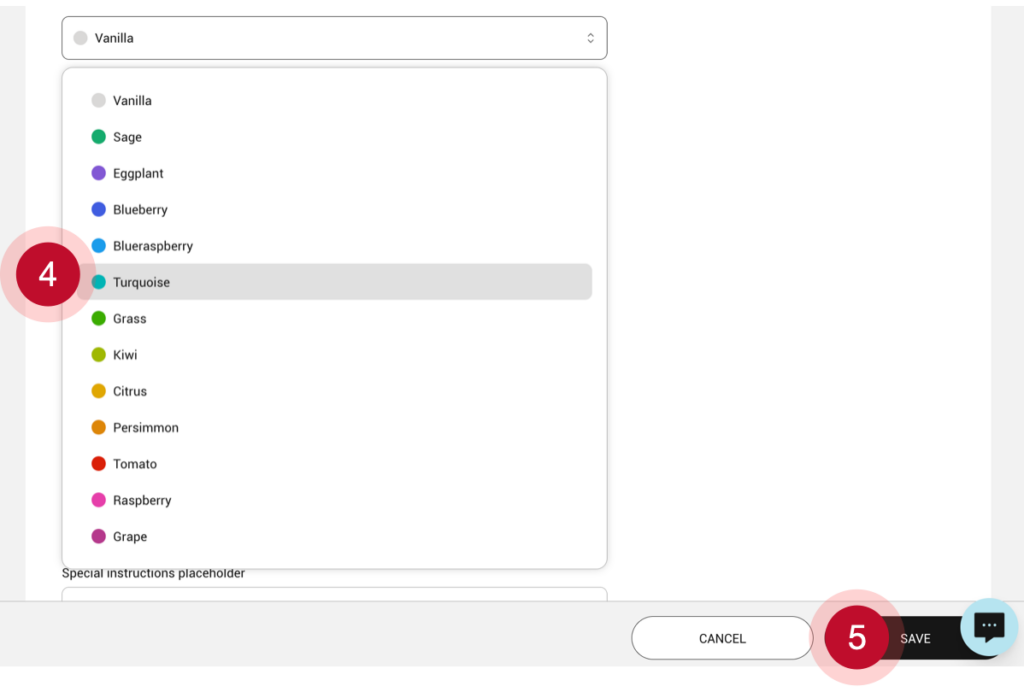Click the Special instructions placeholder input field
Image resolution: width=1024 pixels, height=692 pixels.
click(x=334, y=594)
